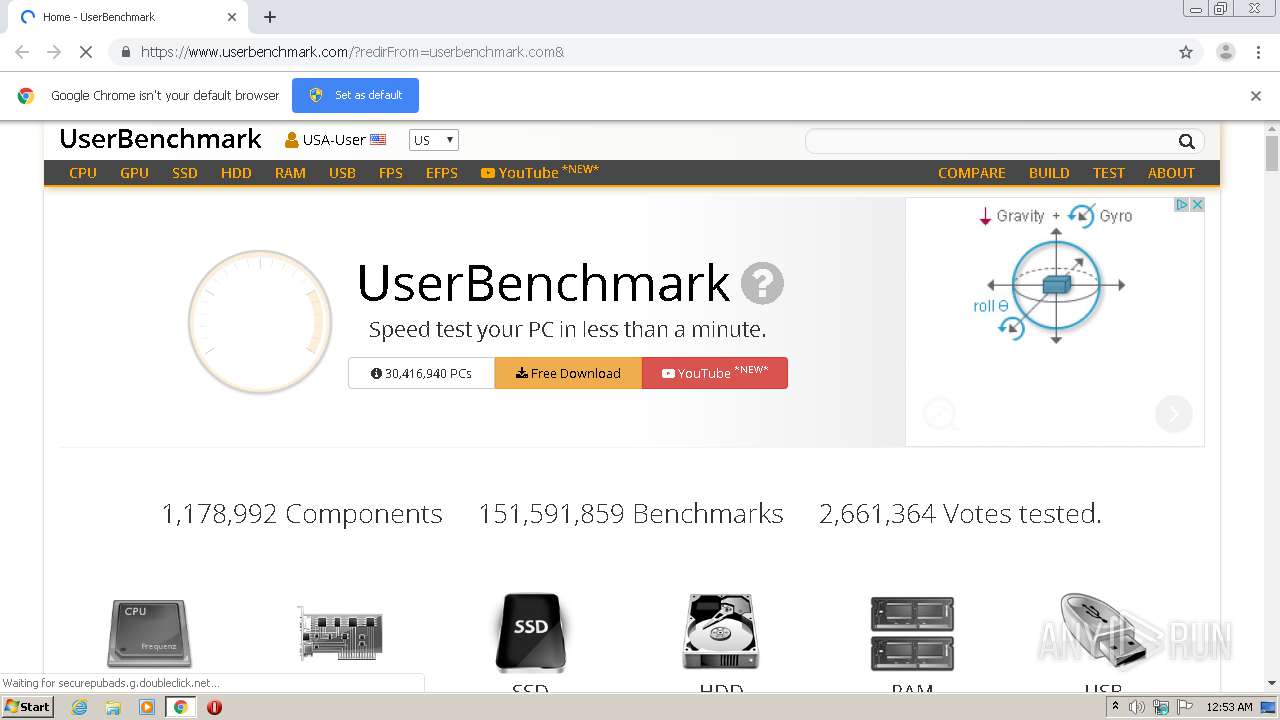Click the red YouTube NEW button
The height and width of the screenshot is (720, 1280).
pyautogui.click(x=715, y=373)
